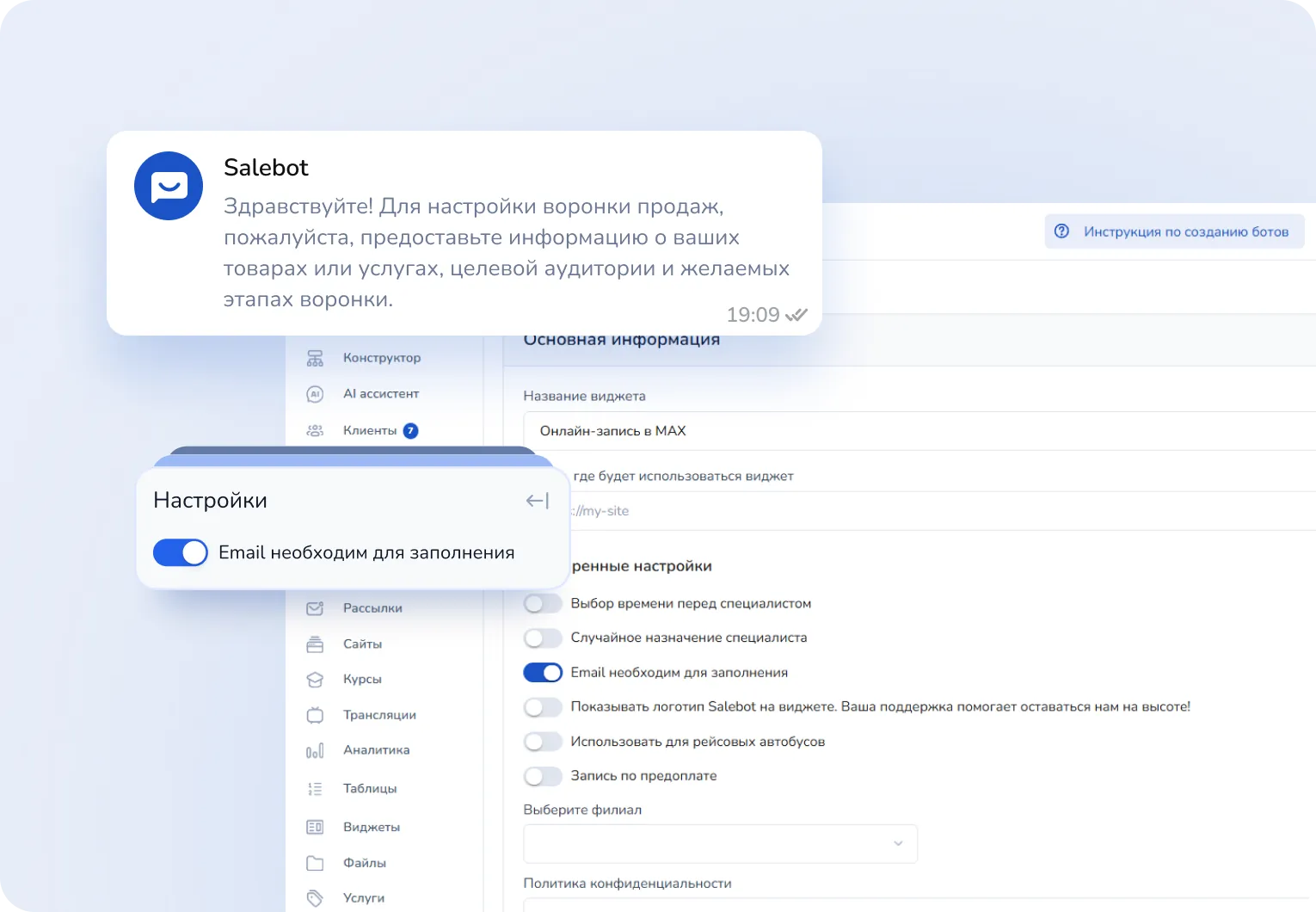Open AI ассистент via its icon
The image size is (1316, 912).
click(315, 394)
